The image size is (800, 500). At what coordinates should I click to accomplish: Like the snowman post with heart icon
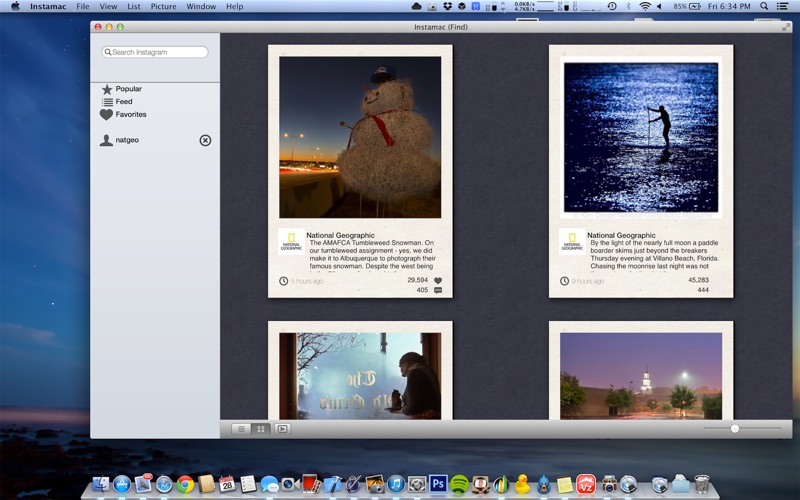[x=438, y=280]
